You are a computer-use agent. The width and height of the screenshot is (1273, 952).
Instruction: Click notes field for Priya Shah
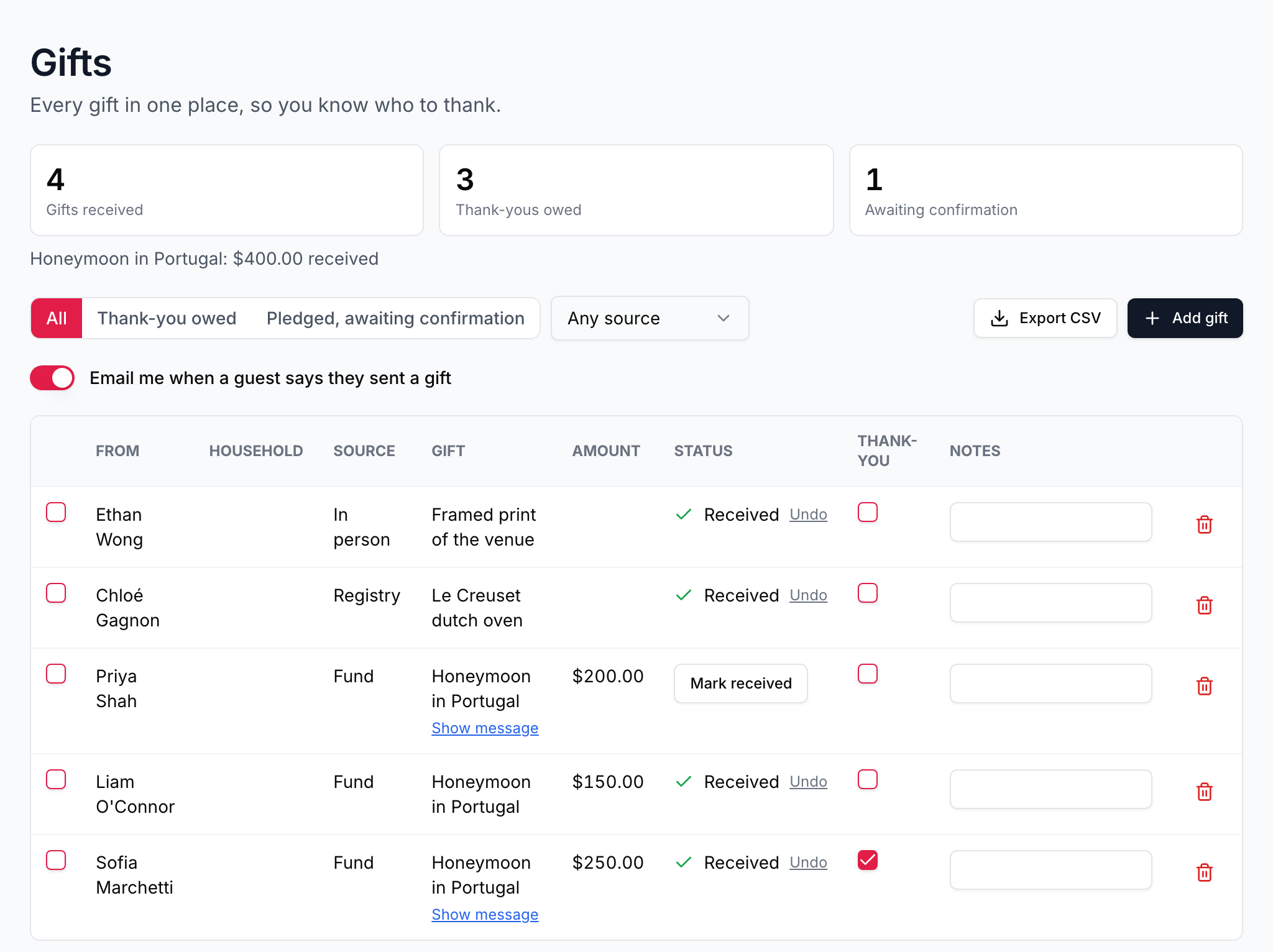tap(1050, 684)
